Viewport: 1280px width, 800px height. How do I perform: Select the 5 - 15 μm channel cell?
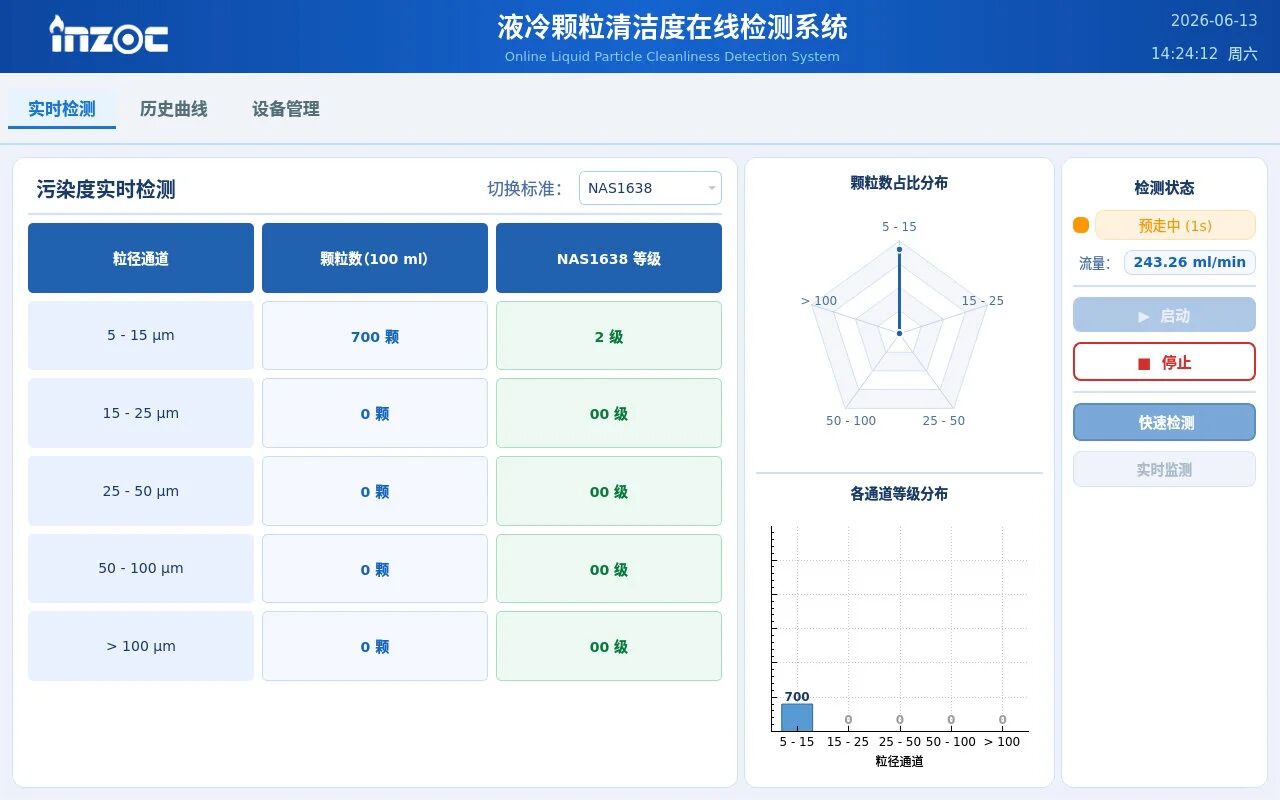[141, 335]
